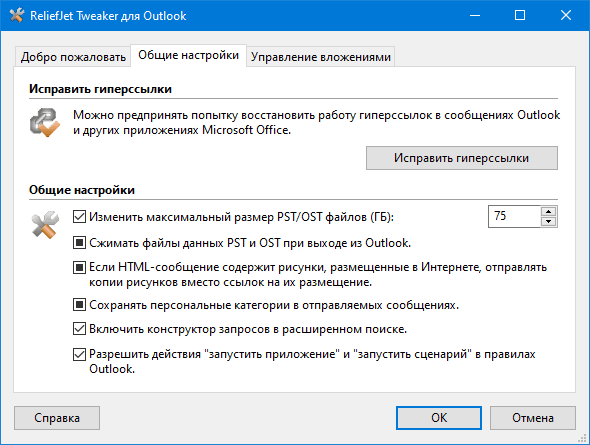Click the ReliefJet Tweaker title bar icon
This screenshot has height=445, width=590.
[x=17, y=15]
